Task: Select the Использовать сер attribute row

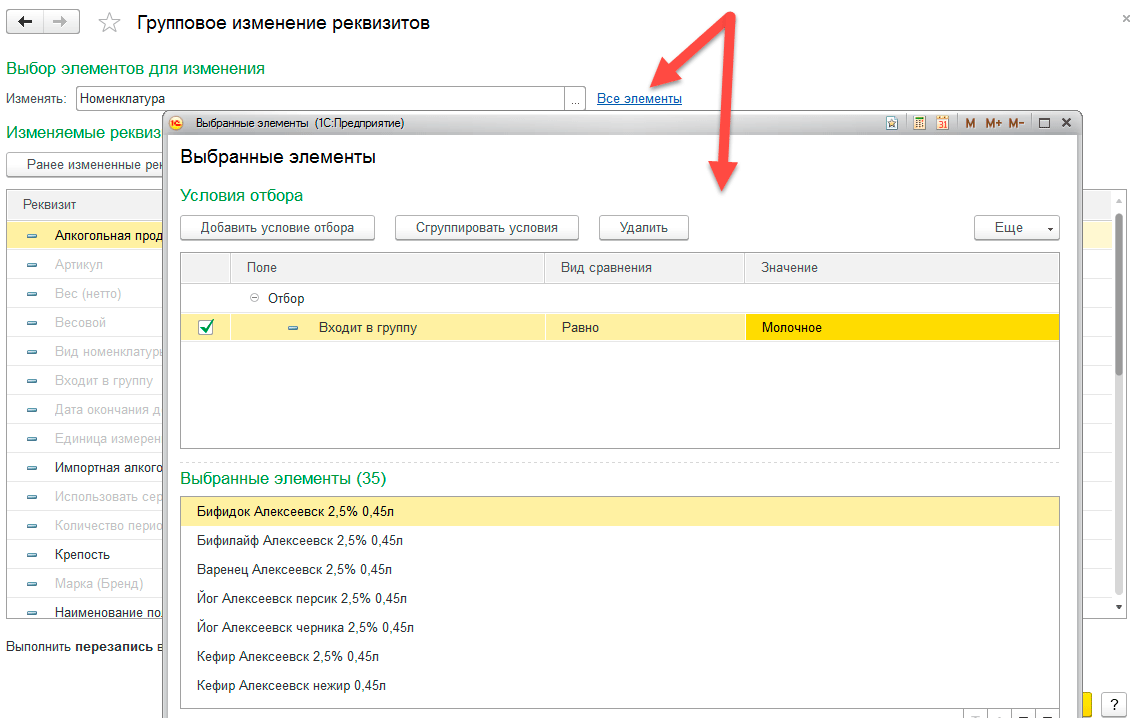Action: [x=85, y=497]
